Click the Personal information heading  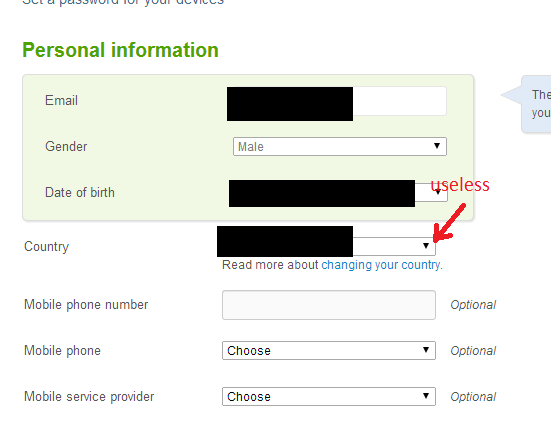(121, 50)
